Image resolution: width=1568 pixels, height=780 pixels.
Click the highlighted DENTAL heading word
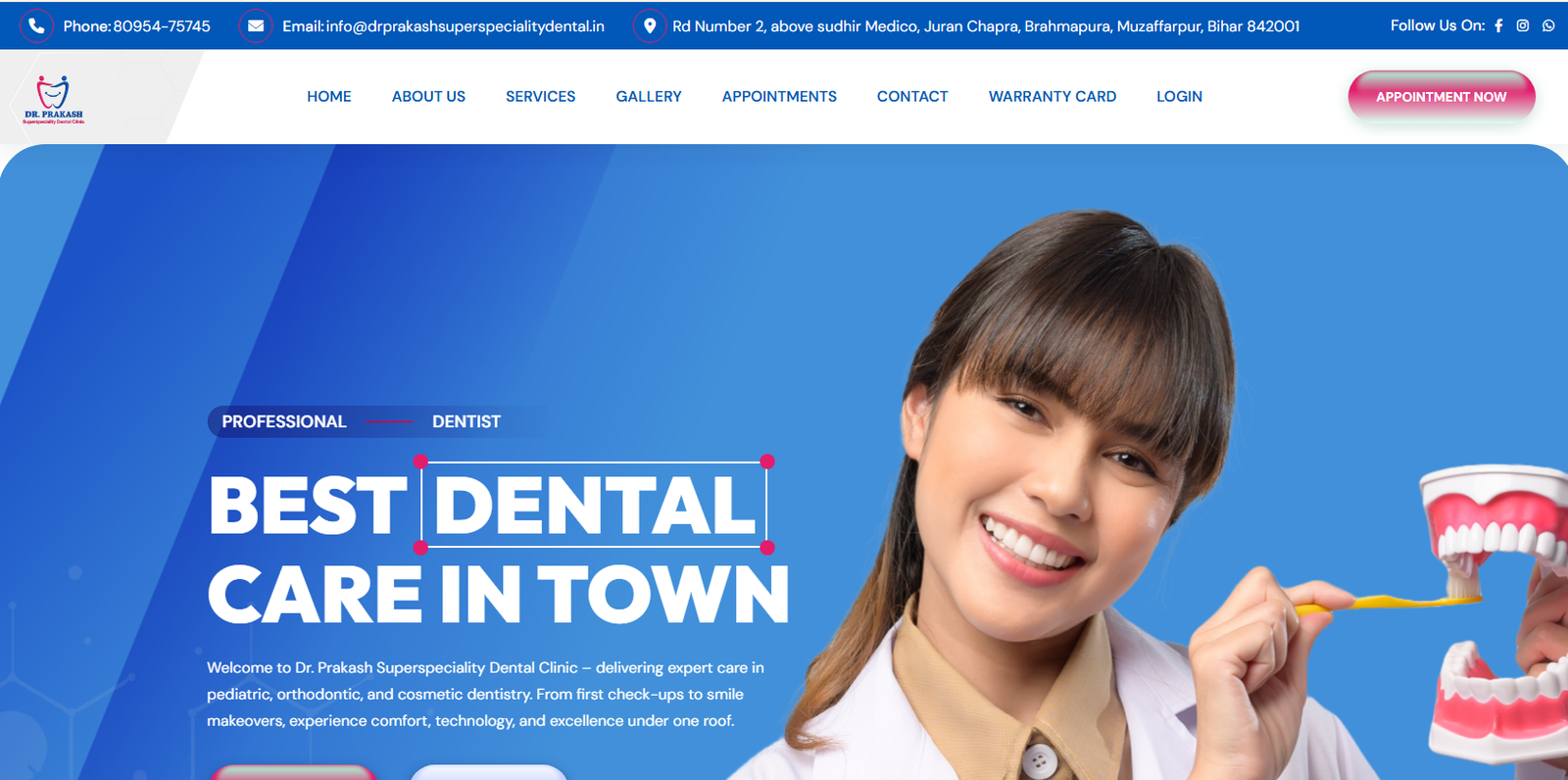pos(594,505)
